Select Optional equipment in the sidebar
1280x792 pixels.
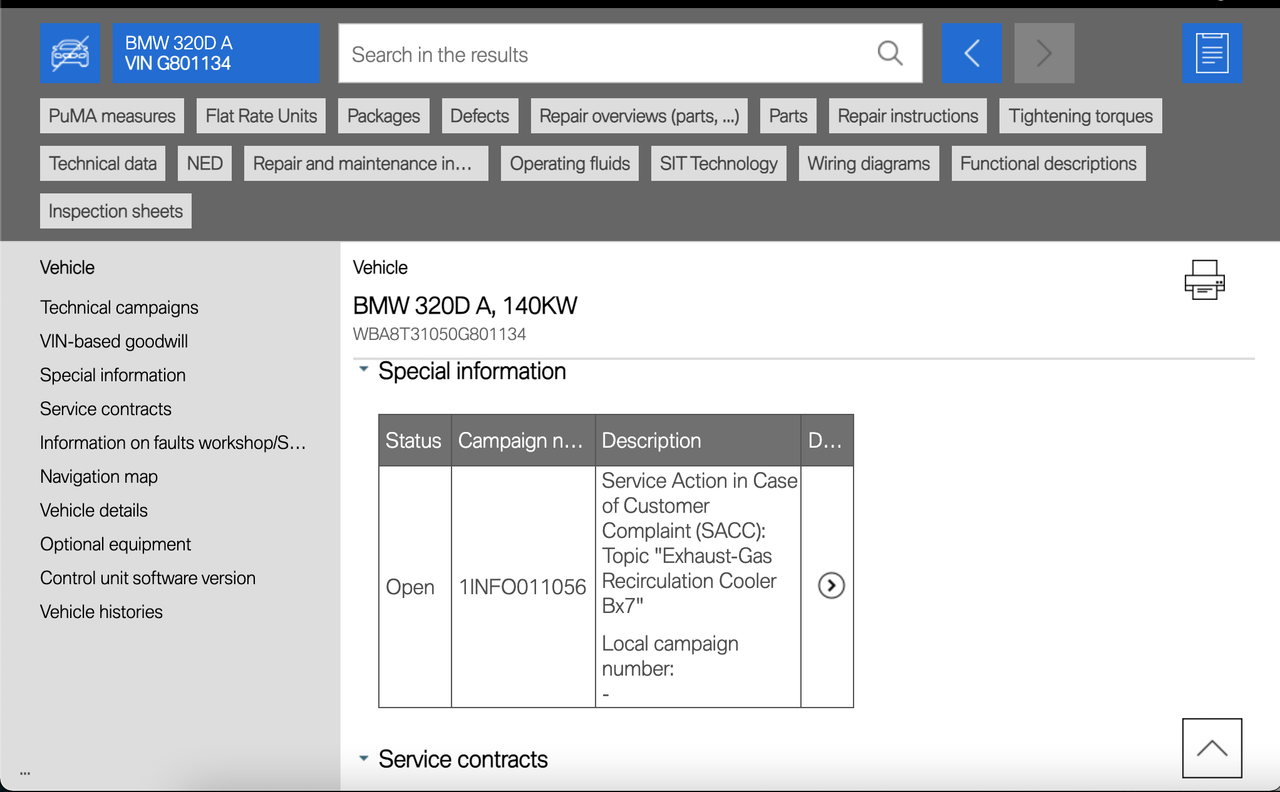point(116,544)
